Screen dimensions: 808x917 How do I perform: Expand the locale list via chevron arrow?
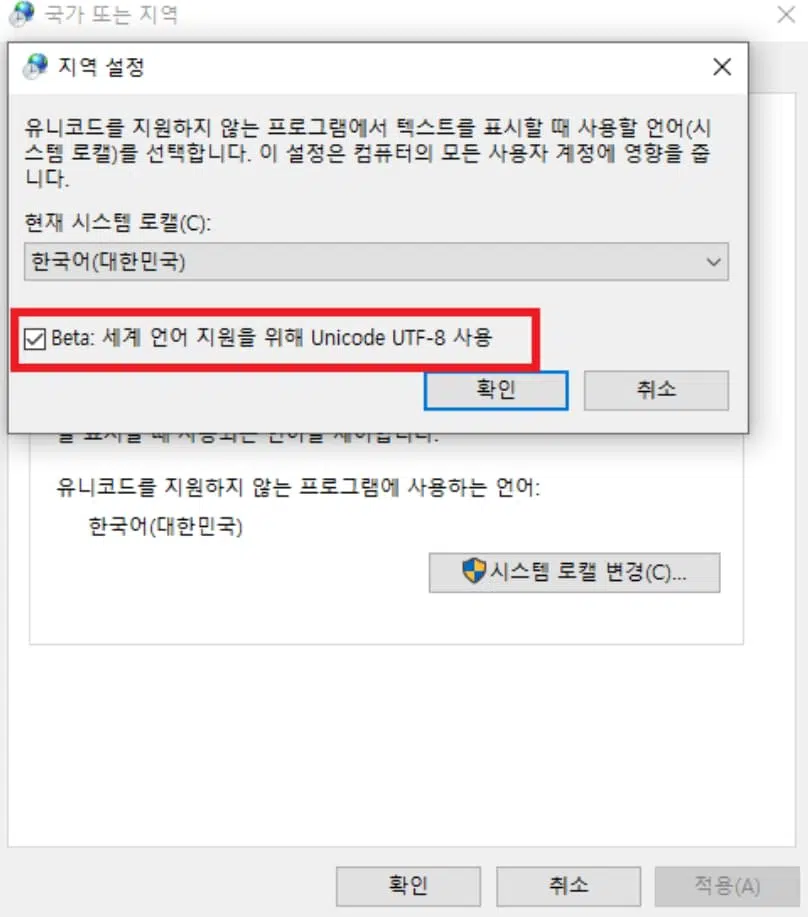click(x=713, y=261)
